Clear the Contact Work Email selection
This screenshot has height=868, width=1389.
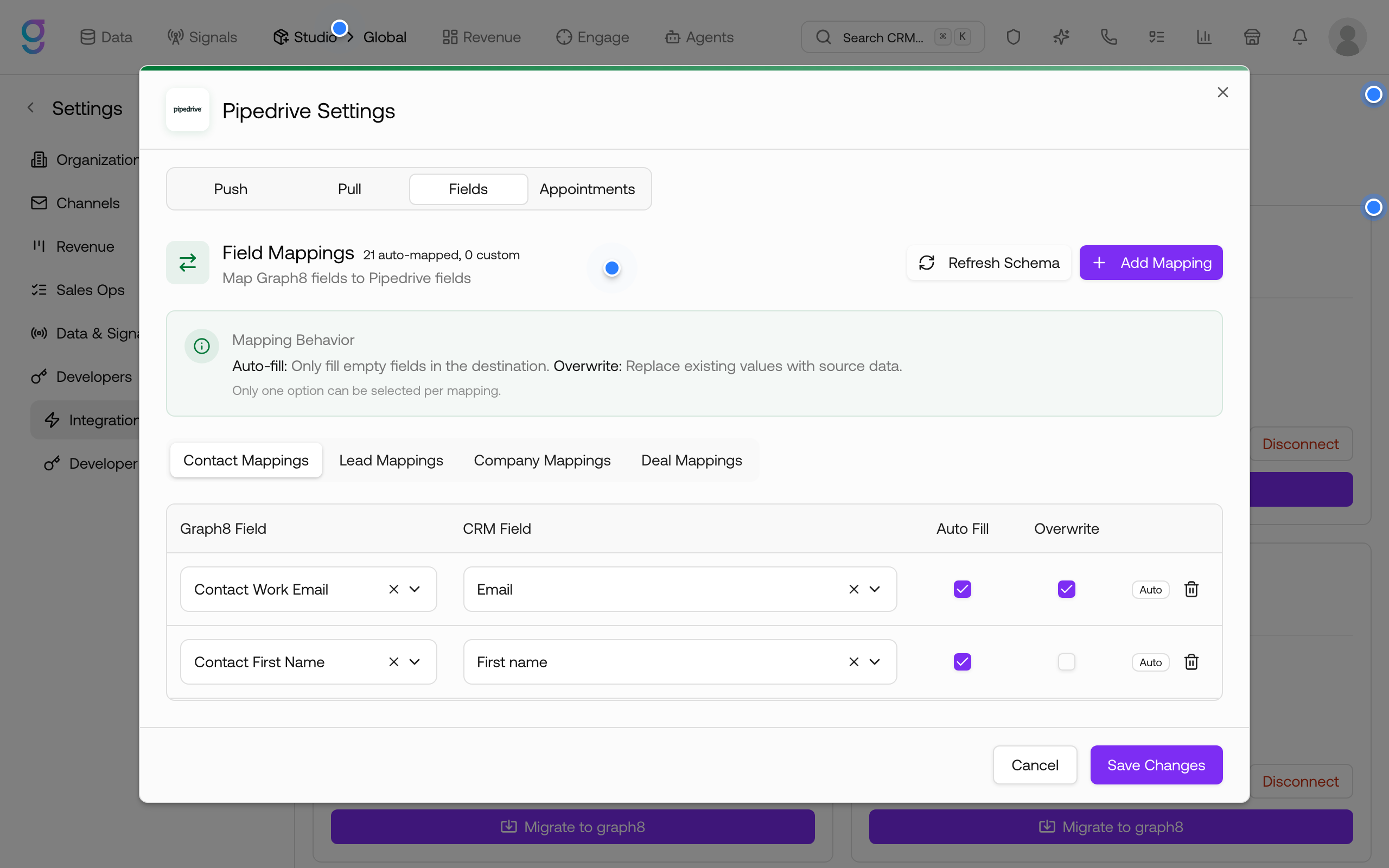pos(394,589)
